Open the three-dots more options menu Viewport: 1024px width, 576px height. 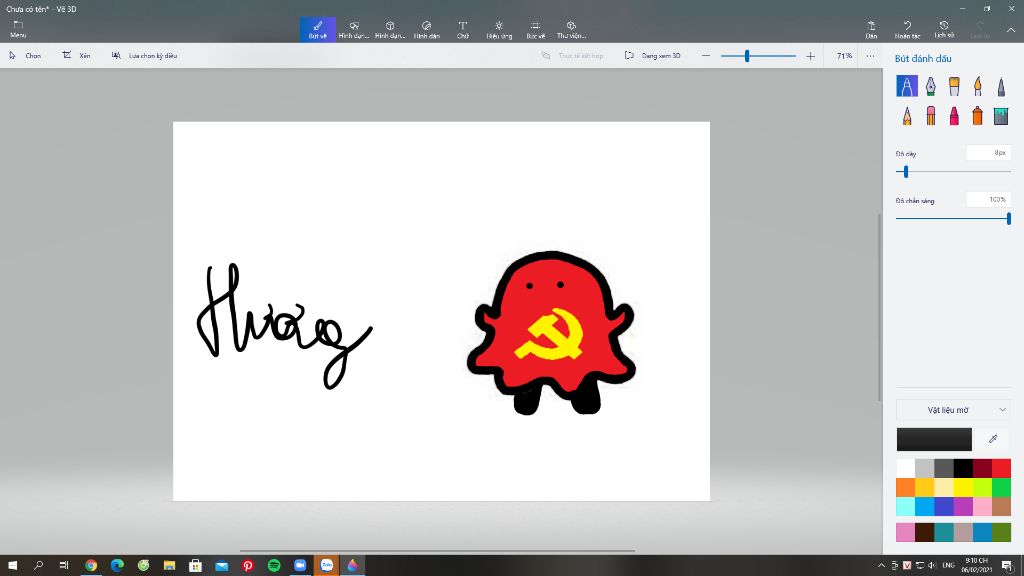[870, 56]
